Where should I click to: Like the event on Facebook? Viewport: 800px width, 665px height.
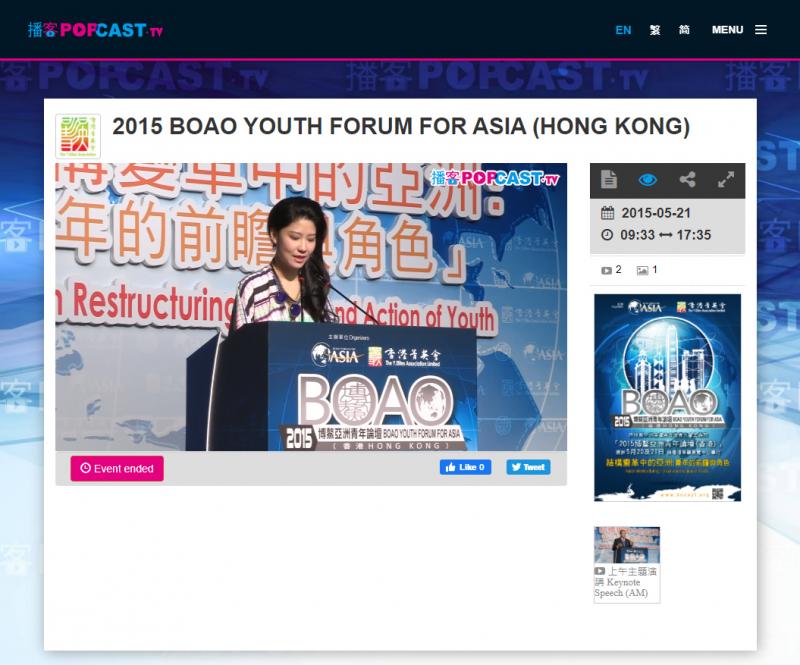point(465,467)
